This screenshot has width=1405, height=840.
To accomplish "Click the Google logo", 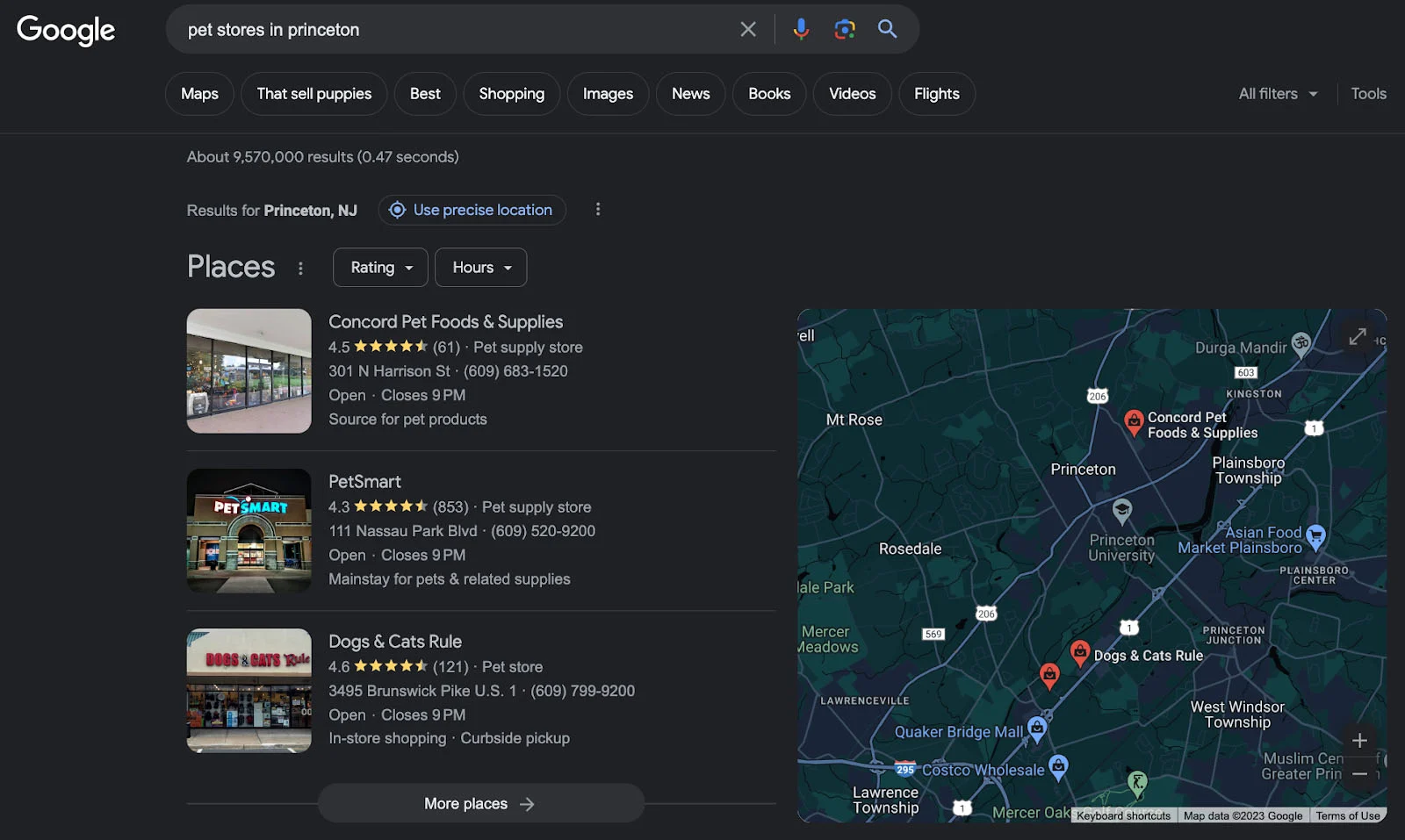I will click(x=66, y=30).
